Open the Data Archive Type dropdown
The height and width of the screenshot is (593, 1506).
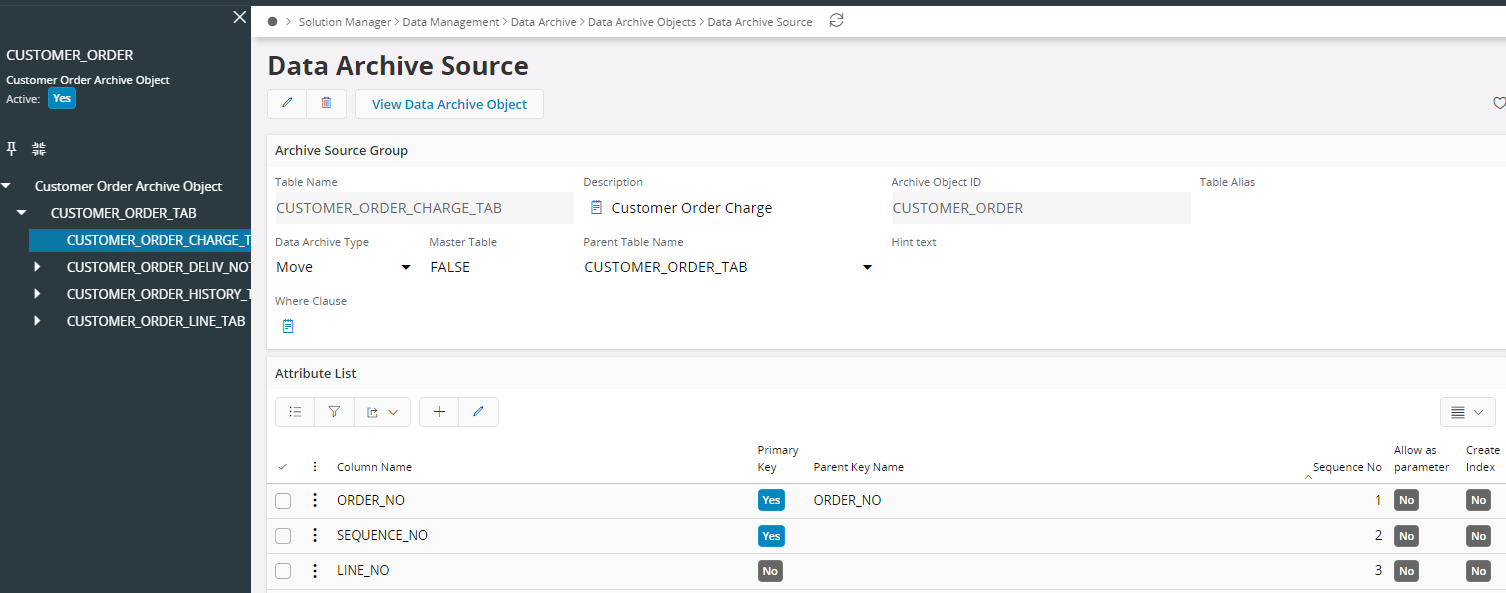(405, 267)
